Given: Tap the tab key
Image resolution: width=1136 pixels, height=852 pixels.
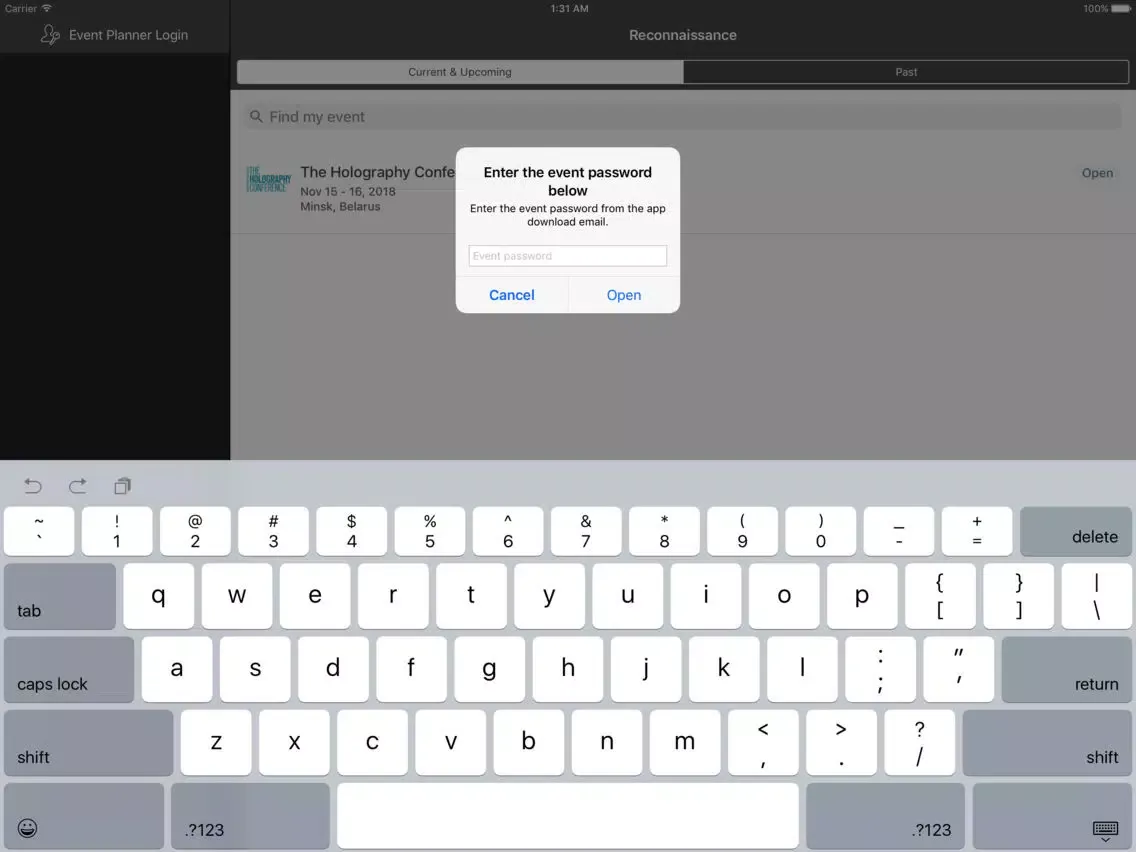Looking at the screenshot, I should pyautogui.click(x=59, y=596).
